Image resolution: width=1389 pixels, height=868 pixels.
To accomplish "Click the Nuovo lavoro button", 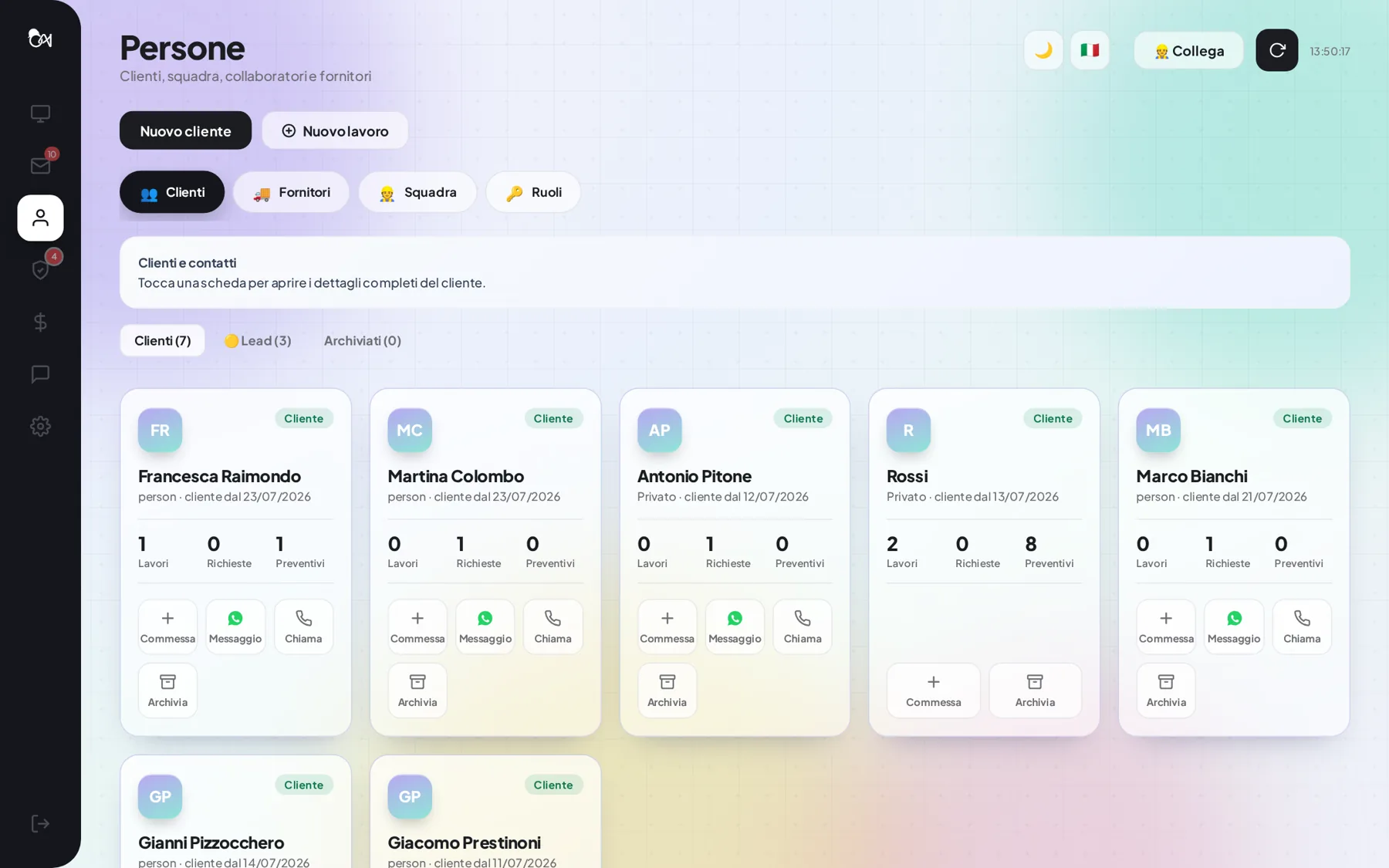I will 335,130.
